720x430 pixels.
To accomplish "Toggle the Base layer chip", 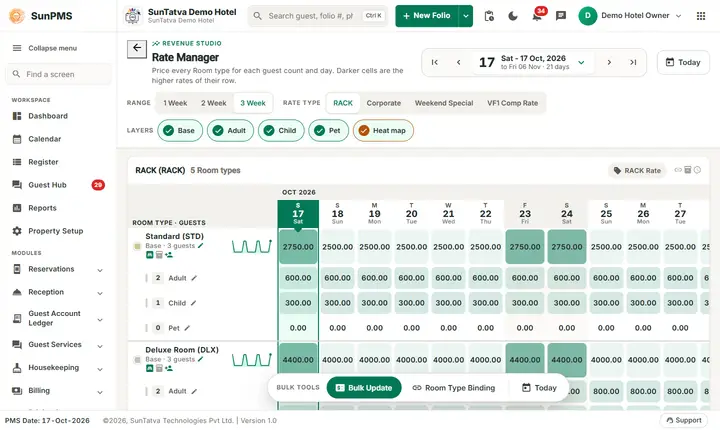I will pyautogui.click(x=180, y=131).
